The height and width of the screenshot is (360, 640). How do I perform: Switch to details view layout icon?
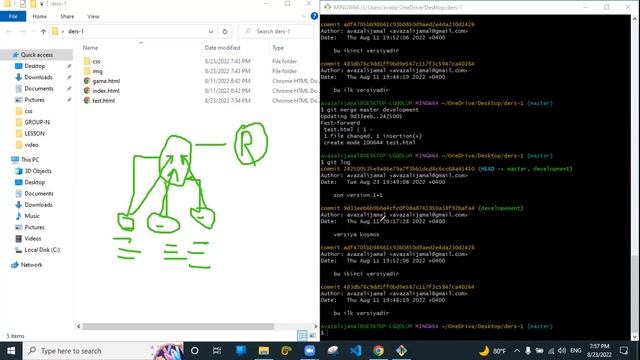click(x=302, y=336)
